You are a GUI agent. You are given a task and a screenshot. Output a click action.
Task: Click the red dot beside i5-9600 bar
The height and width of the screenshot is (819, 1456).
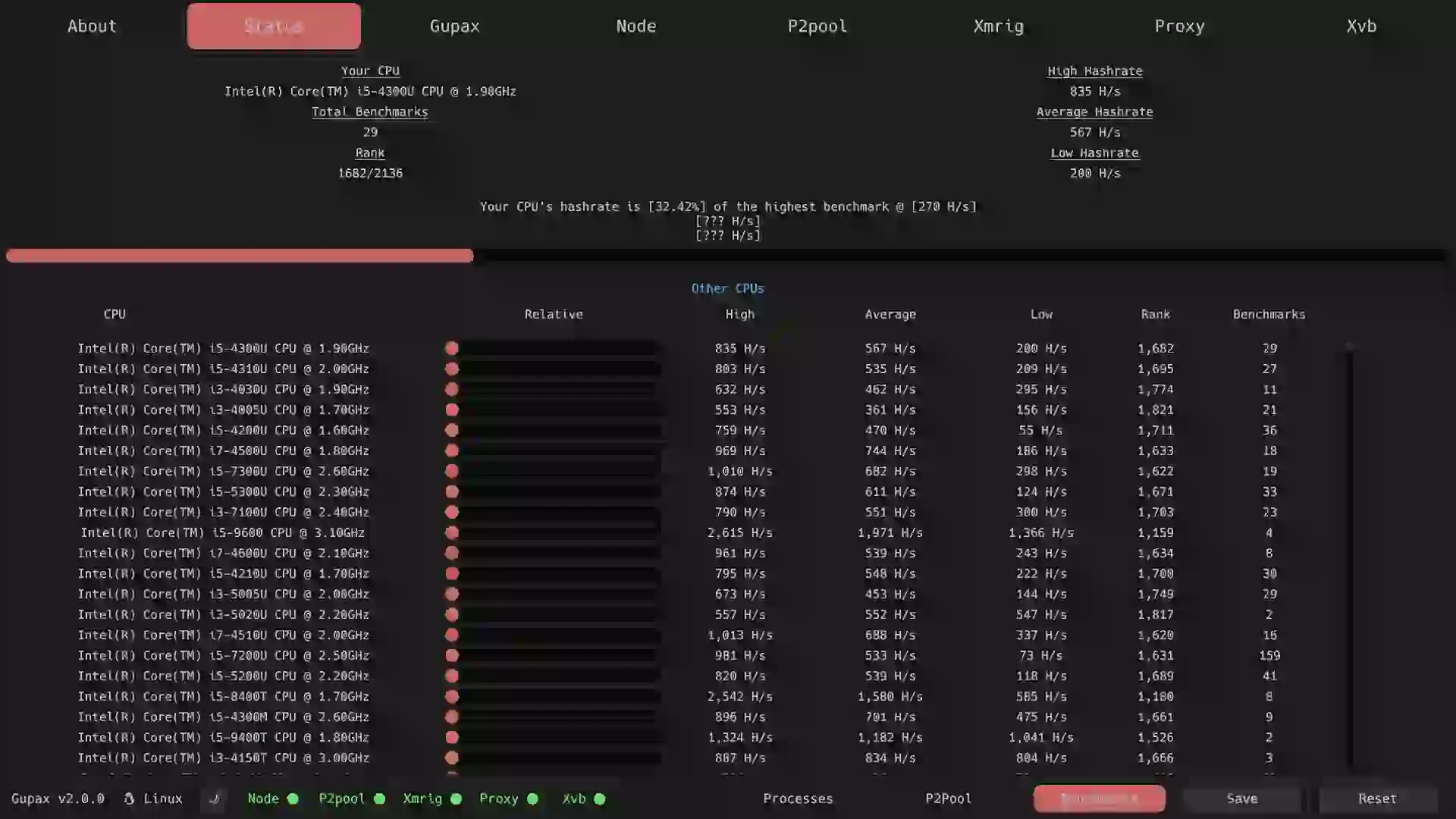[x=453, y=532]
